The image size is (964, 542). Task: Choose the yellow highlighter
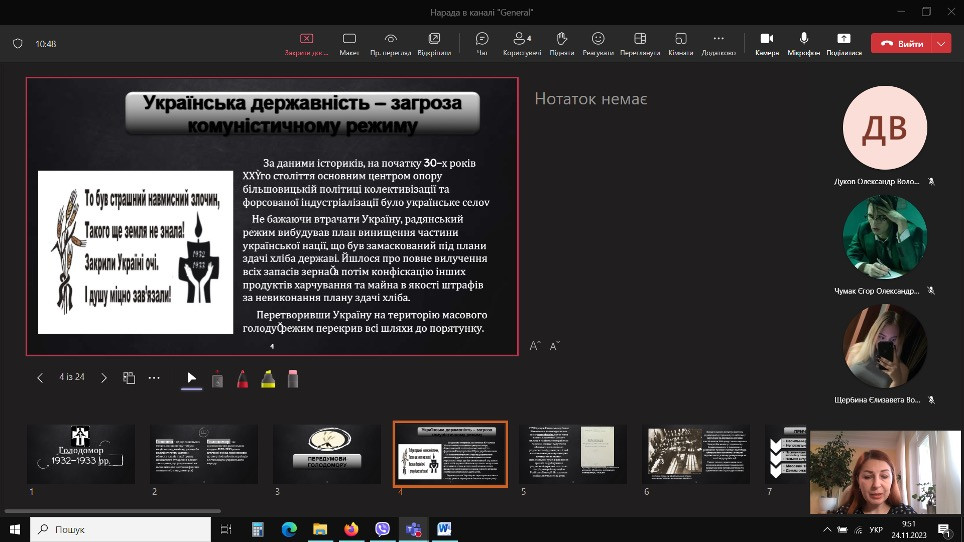coord(268,379)
